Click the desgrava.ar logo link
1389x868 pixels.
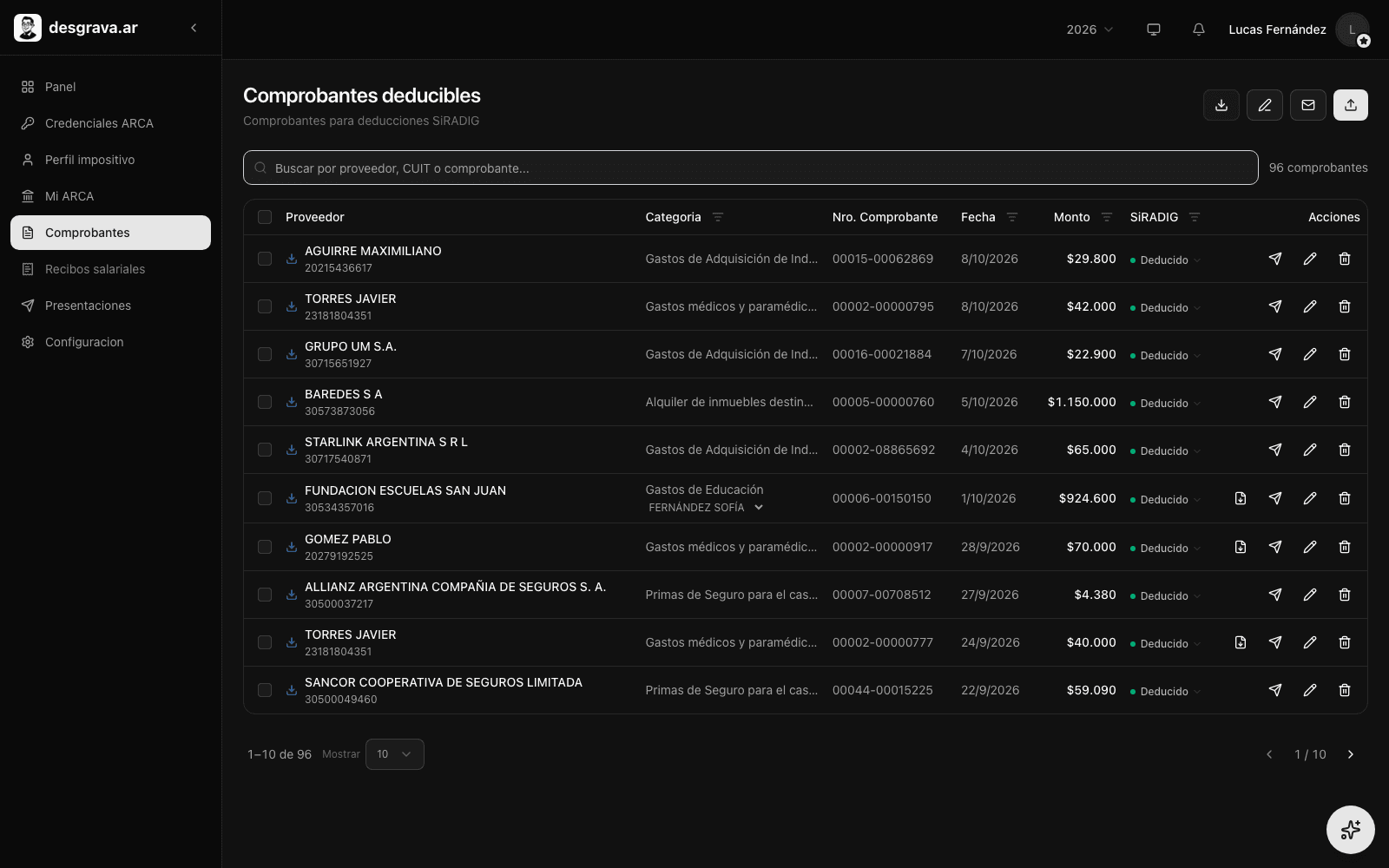click(x=76, y=28)
